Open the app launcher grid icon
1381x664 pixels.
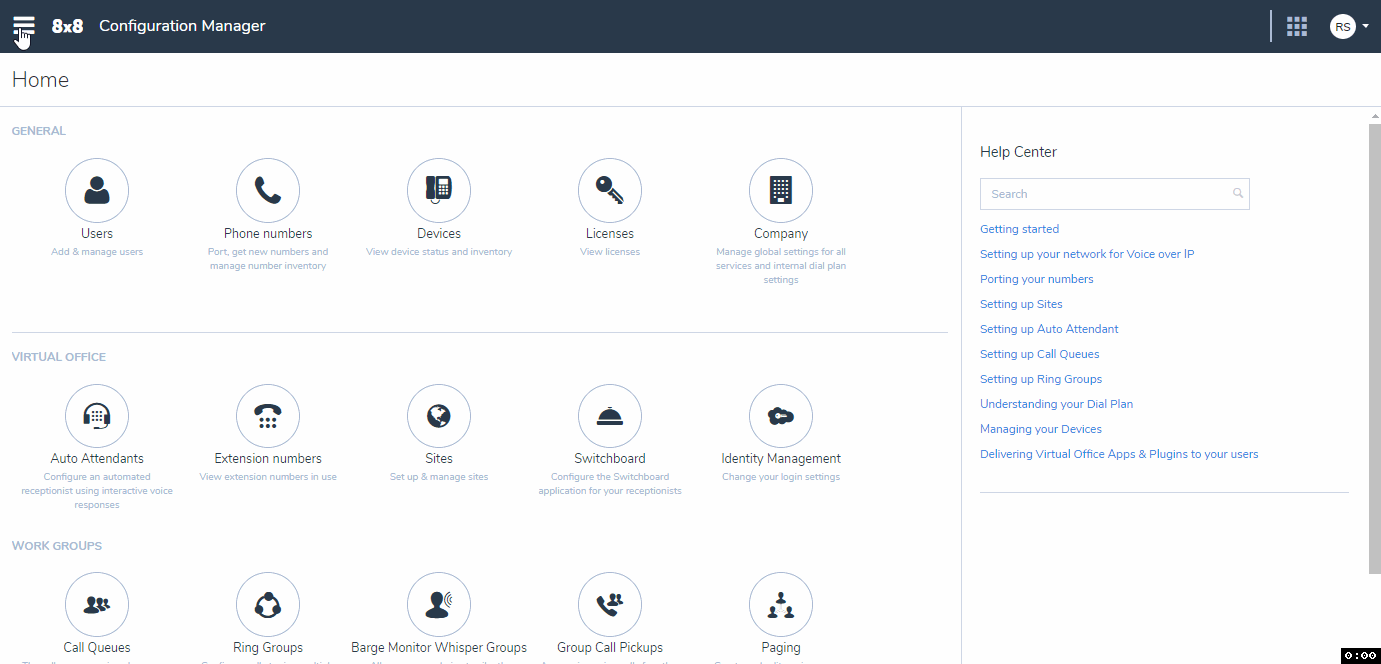(x=1297, y=27)
